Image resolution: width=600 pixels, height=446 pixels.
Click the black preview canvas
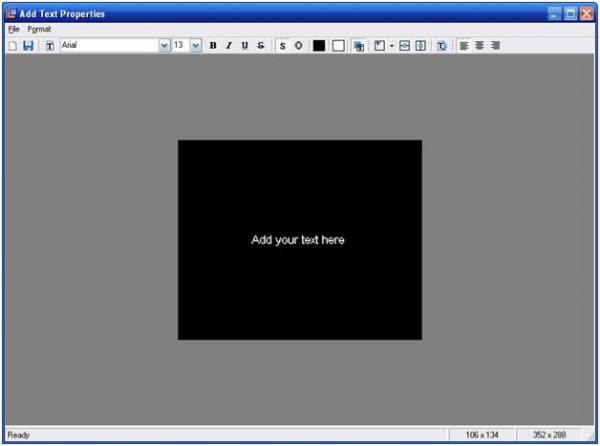coord(300,240)
